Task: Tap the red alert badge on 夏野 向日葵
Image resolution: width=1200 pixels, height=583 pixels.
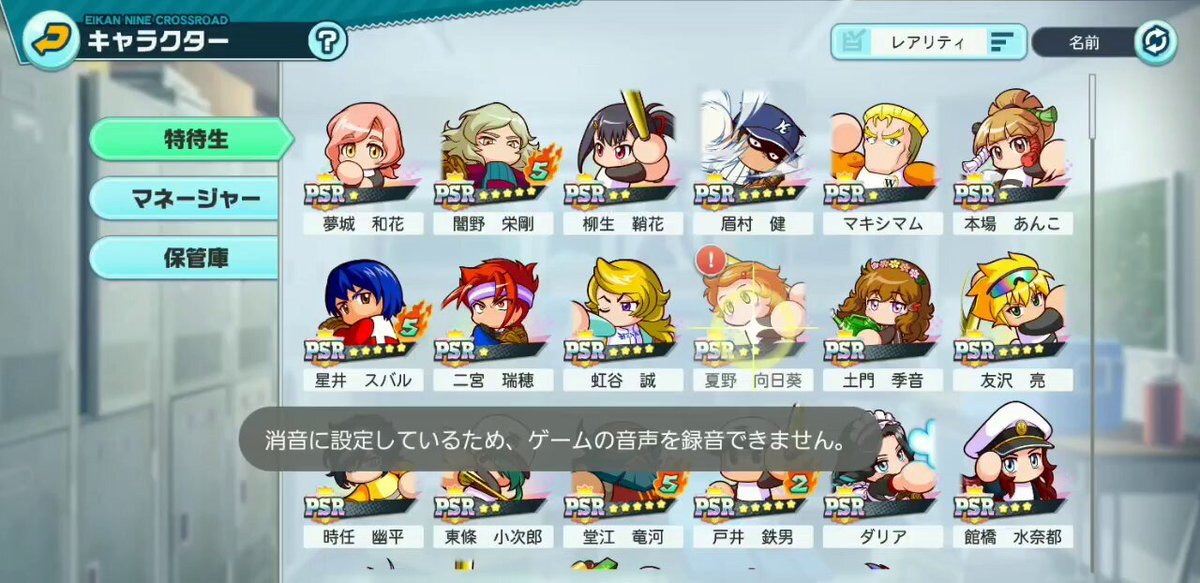Action: coord(711,262)
